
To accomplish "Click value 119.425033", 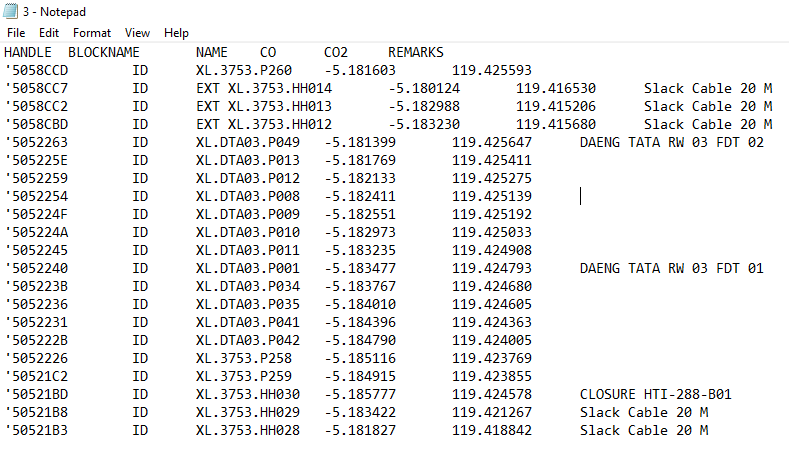I will (x=492, y=233).
